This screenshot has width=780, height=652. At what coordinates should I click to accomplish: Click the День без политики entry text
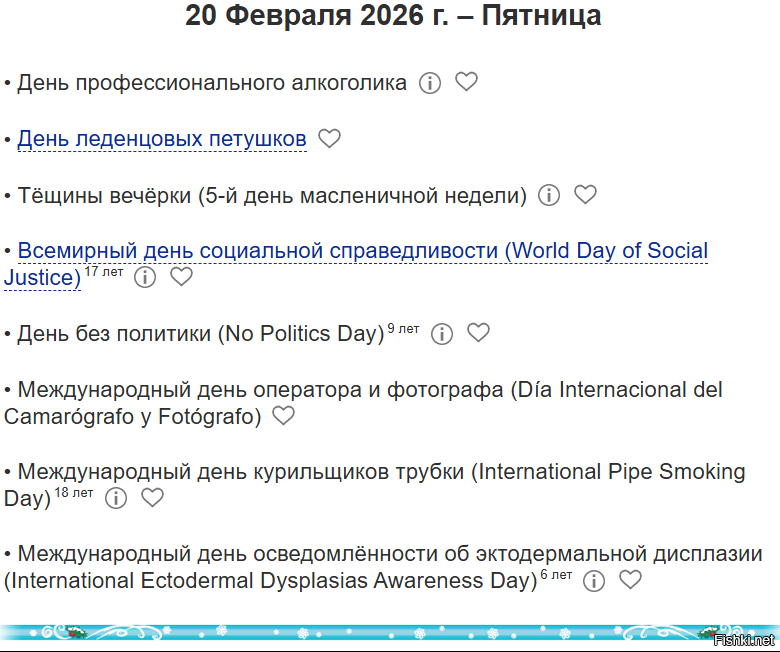(x=200, y=334)
